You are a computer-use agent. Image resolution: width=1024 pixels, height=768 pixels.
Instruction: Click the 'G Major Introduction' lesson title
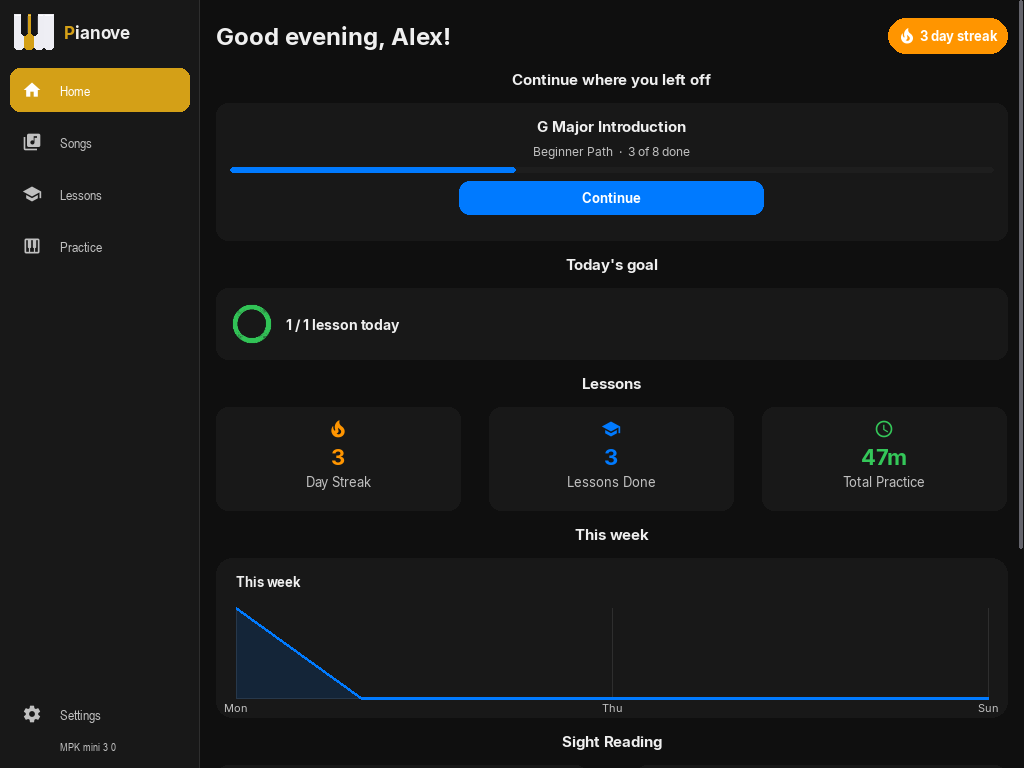click(x=611, y=127)
